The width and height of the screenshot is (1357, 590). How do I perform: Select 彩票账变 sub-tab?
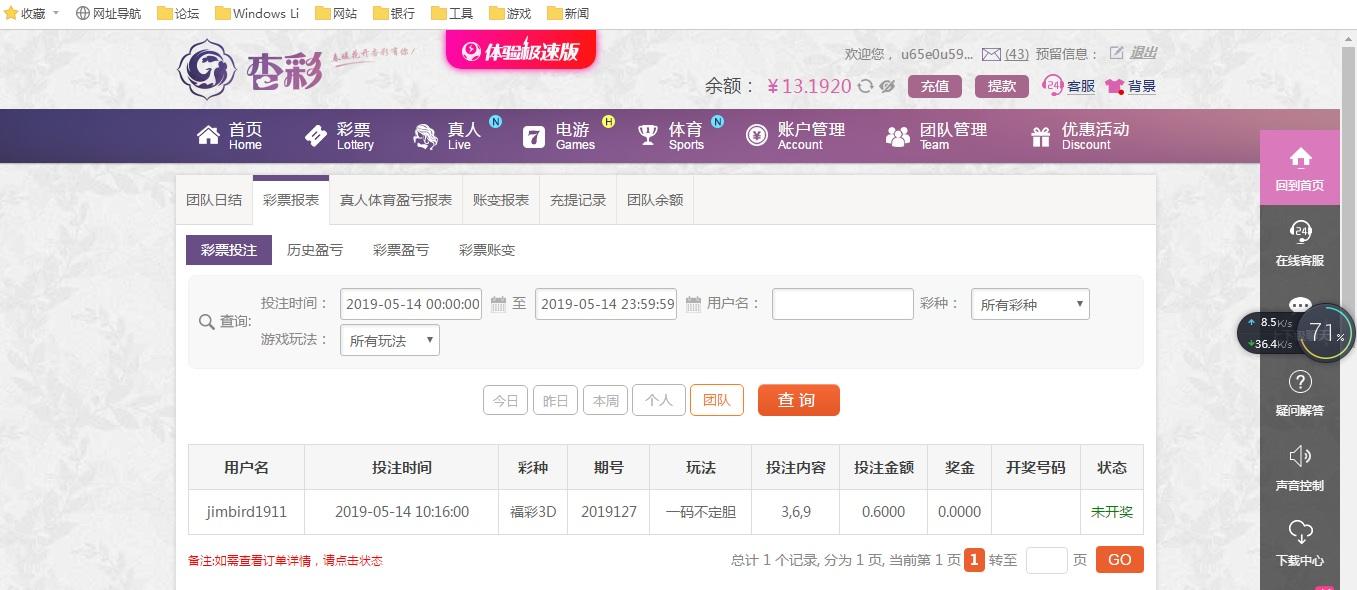point(487,250)
